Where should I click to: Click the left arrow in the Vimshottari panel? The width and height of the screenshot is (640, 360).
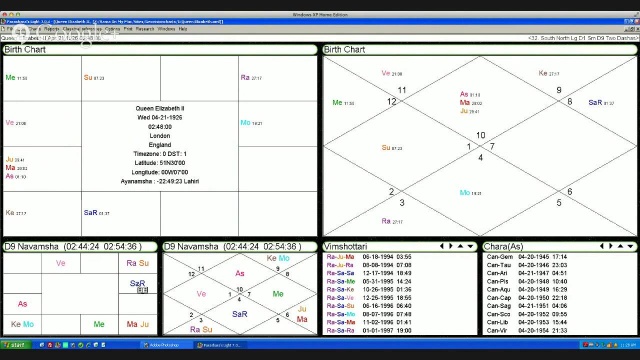(442, 246)
